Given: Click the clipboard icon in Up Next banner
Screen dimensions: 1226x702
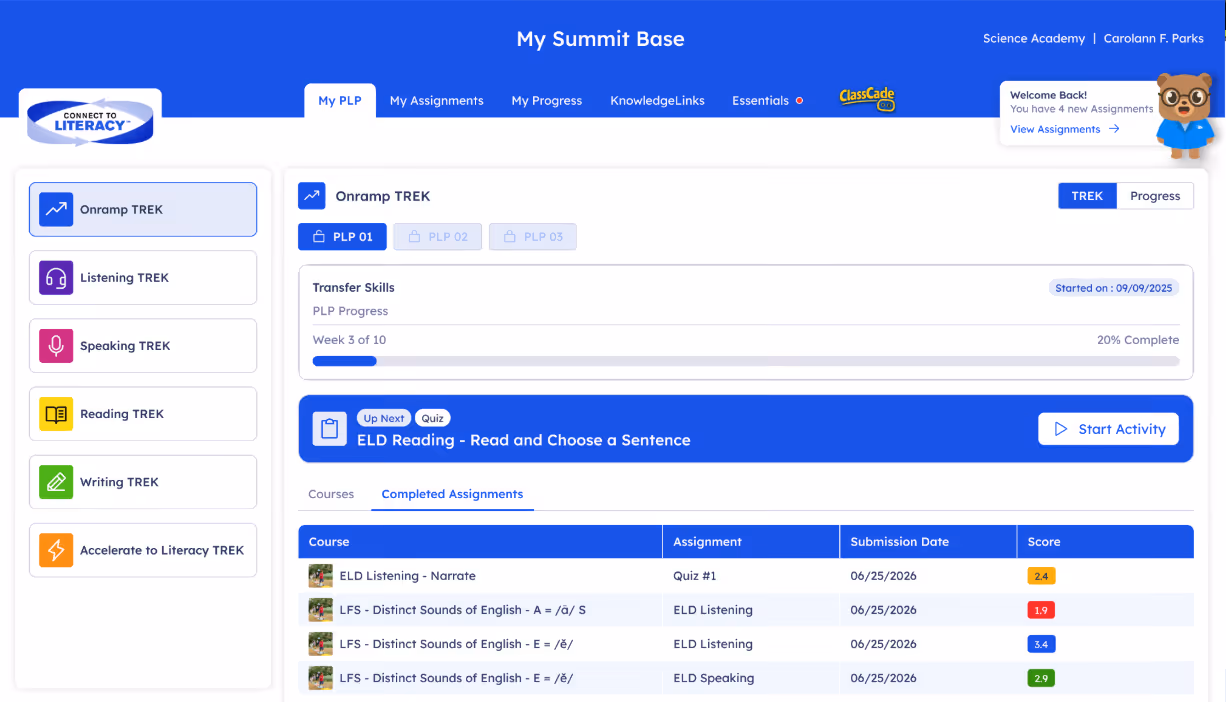Looking at the screenshot, I should click(x=329, y=429).
